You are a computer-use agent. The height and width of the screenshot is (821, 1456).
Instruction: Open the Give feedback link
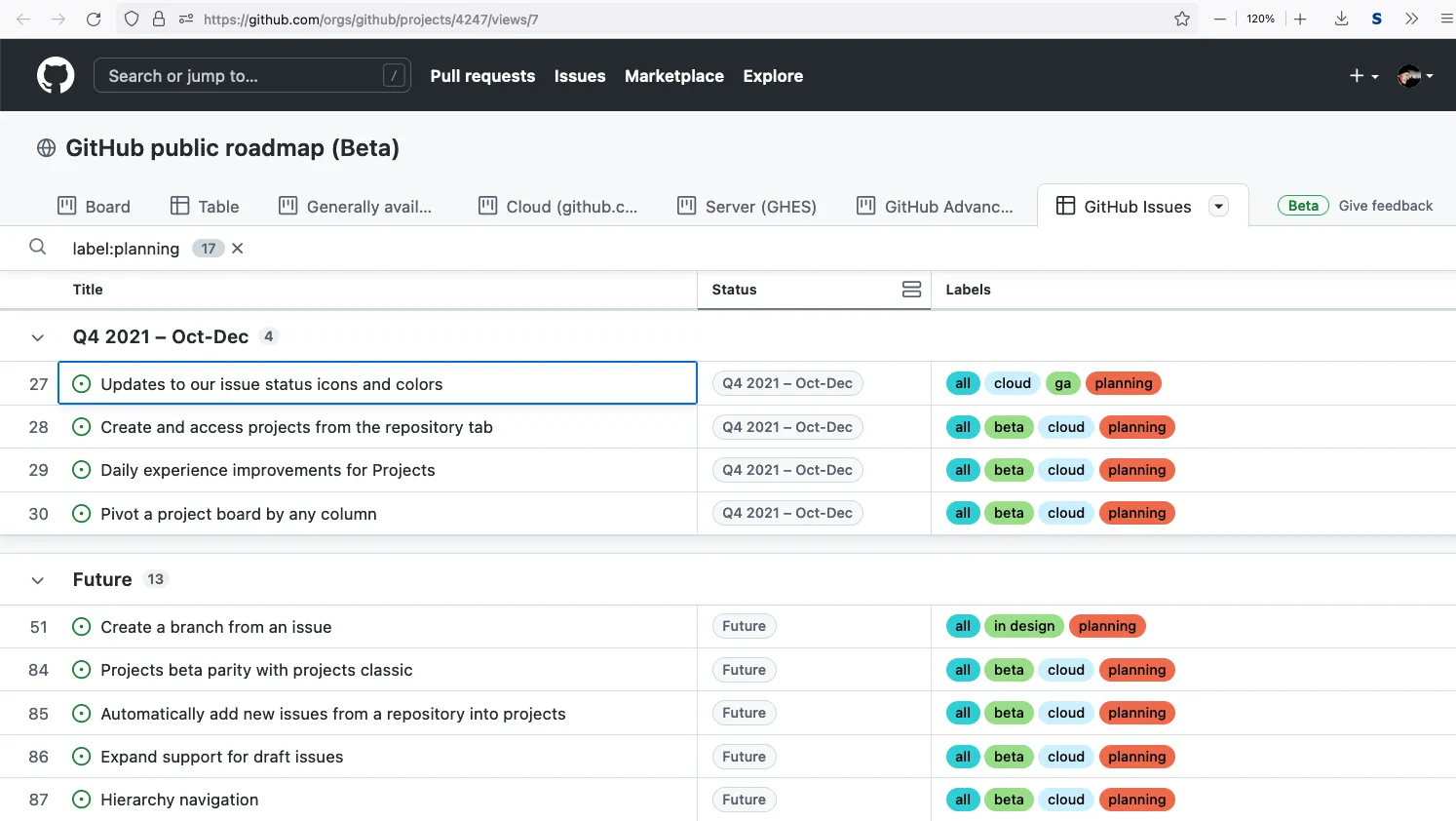(x=1386, y=206)
